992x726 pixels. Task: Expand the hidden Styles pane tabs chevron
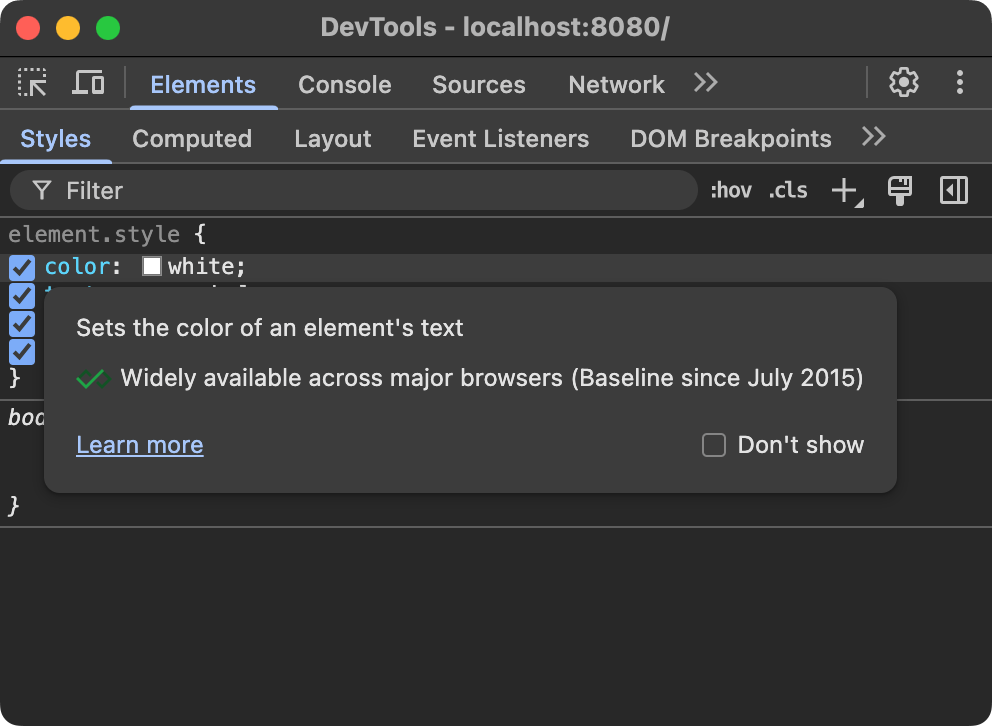coord(872,138)
